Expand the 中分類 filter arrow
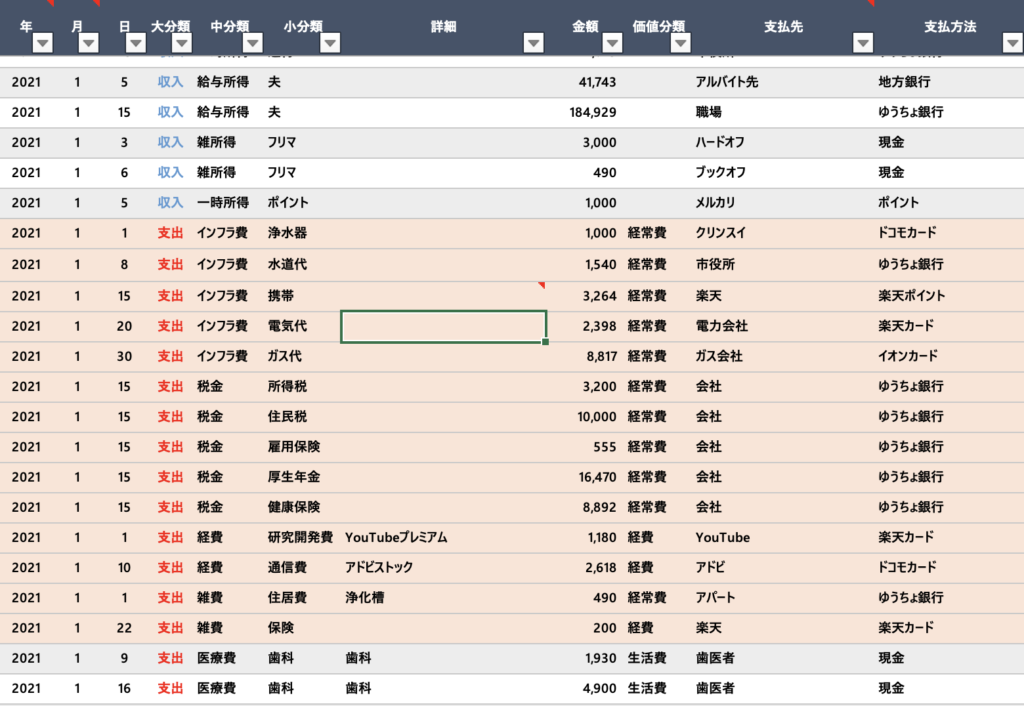The height and width of the screenshot is (706, 1024). tap(253, 43)
